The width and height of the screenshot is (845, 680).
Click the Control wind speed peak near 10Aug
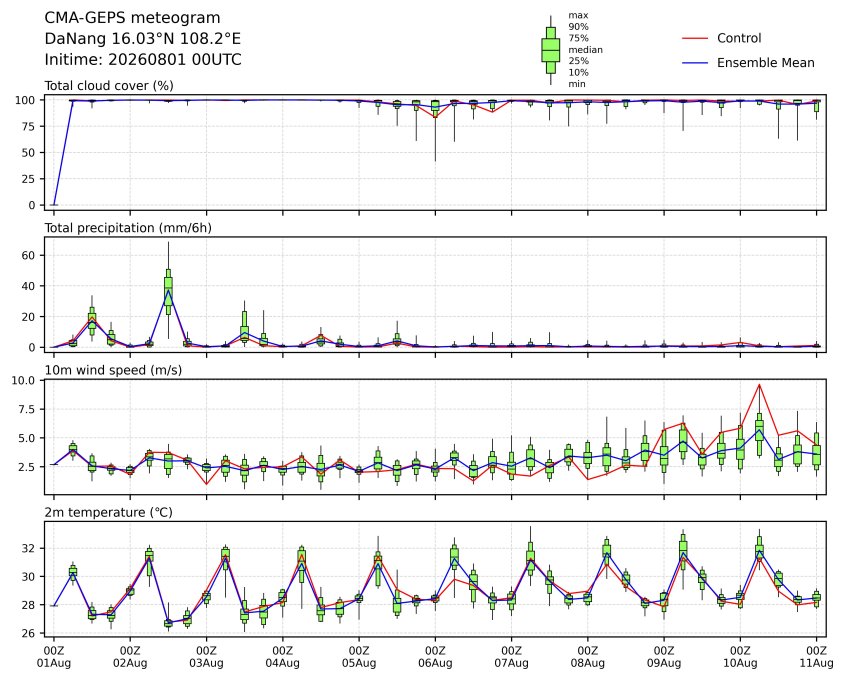pos(759,385)
